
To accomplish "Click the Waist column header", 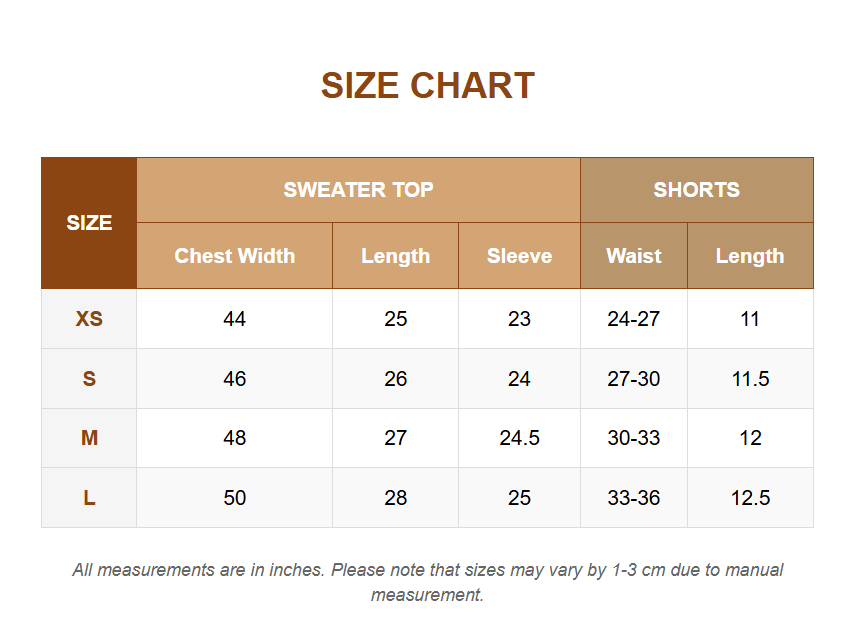I will pyautogui.click(x=634, y=256).
